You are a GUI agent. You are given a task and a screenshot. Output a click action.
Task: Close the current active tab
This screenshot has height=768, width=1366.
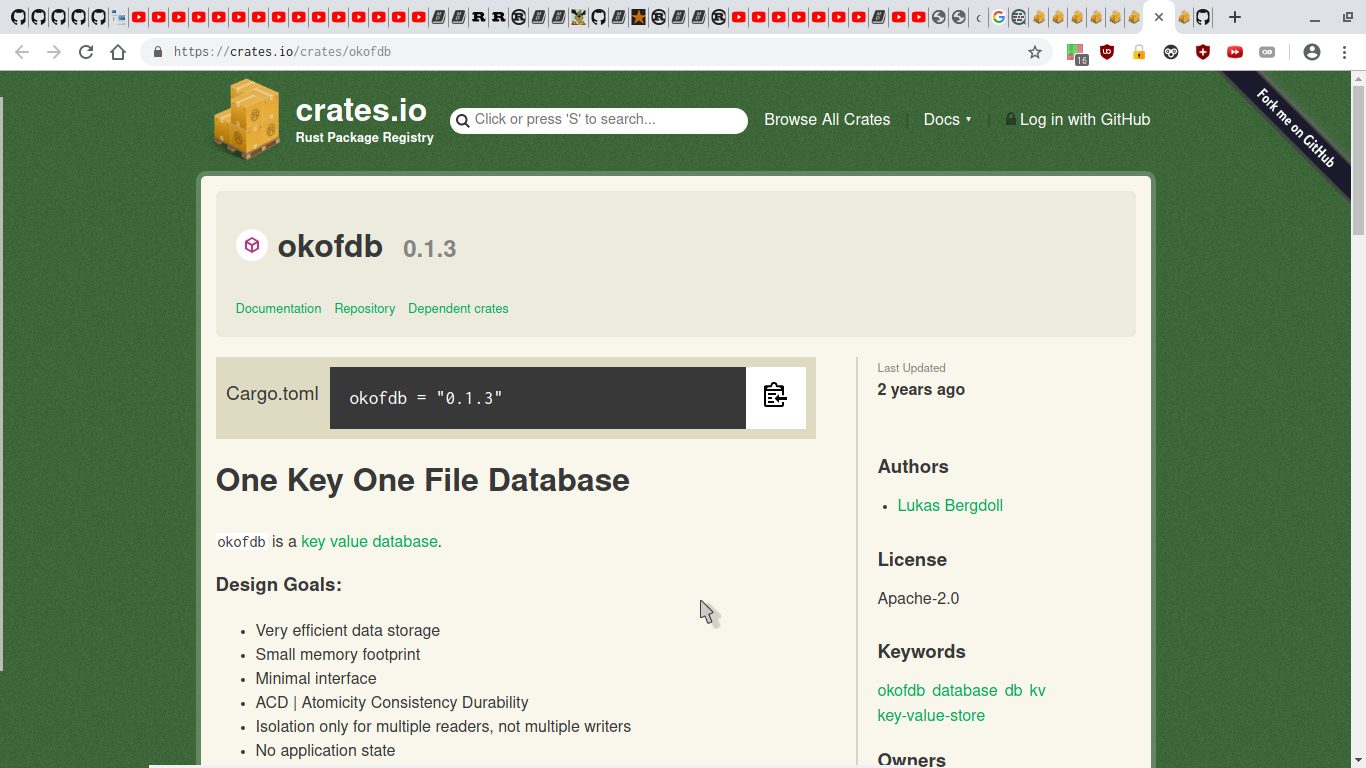point(1159,17)
